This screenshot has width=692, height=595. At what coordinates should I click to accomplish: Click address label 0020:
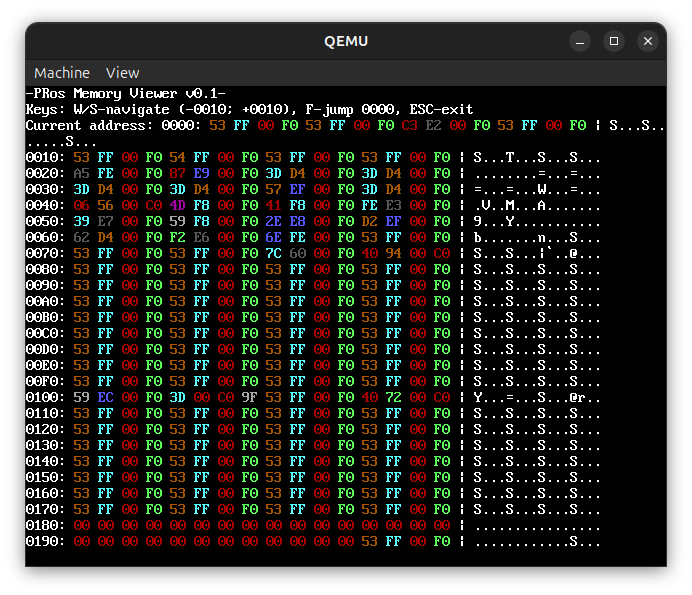[45, 173]
